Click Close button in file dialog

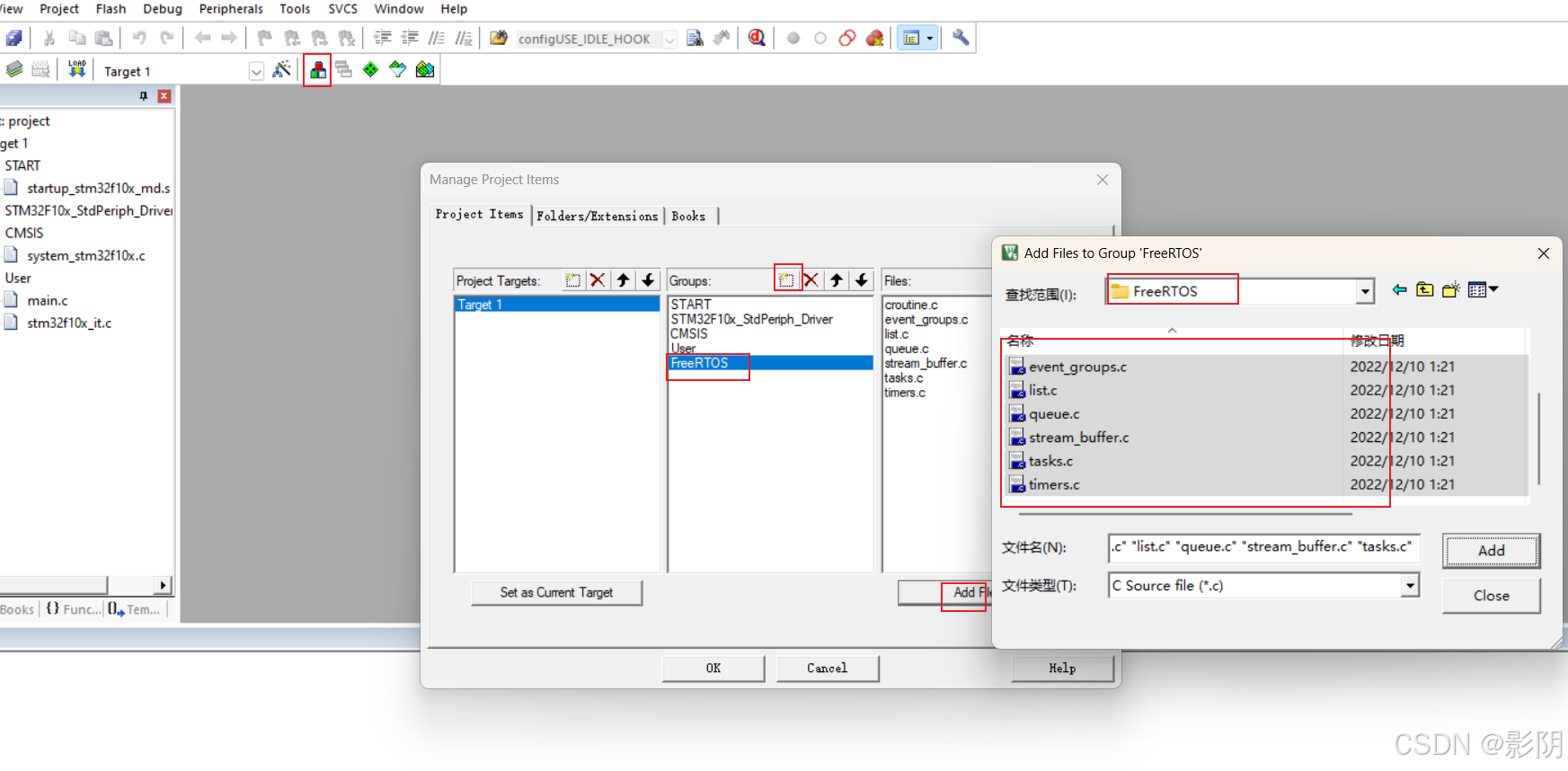(x=1492, y=596)
